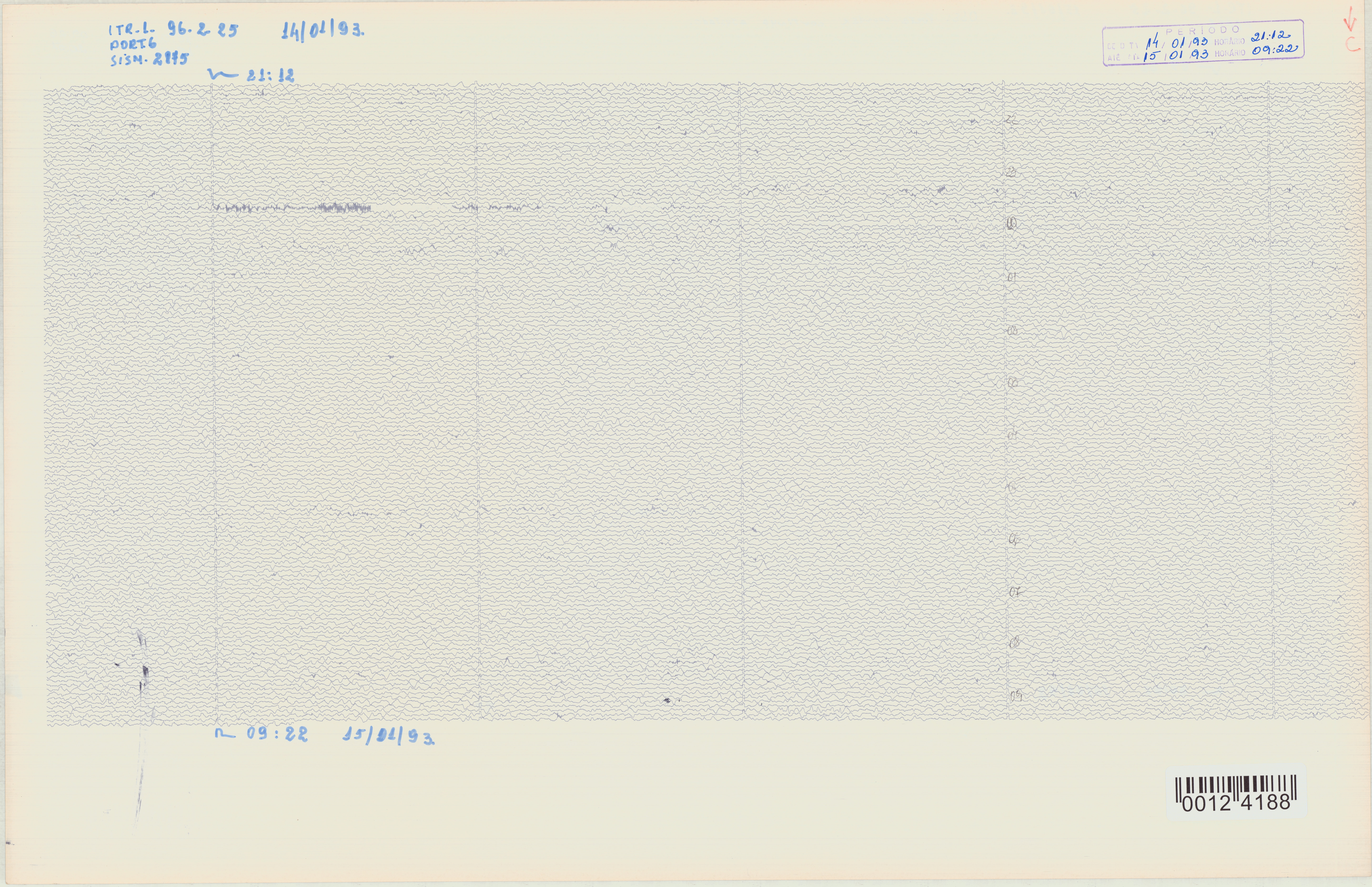Click the hour label "02" on the seismogram
Screen dimensions: 1372x887
coord(1013,330)
